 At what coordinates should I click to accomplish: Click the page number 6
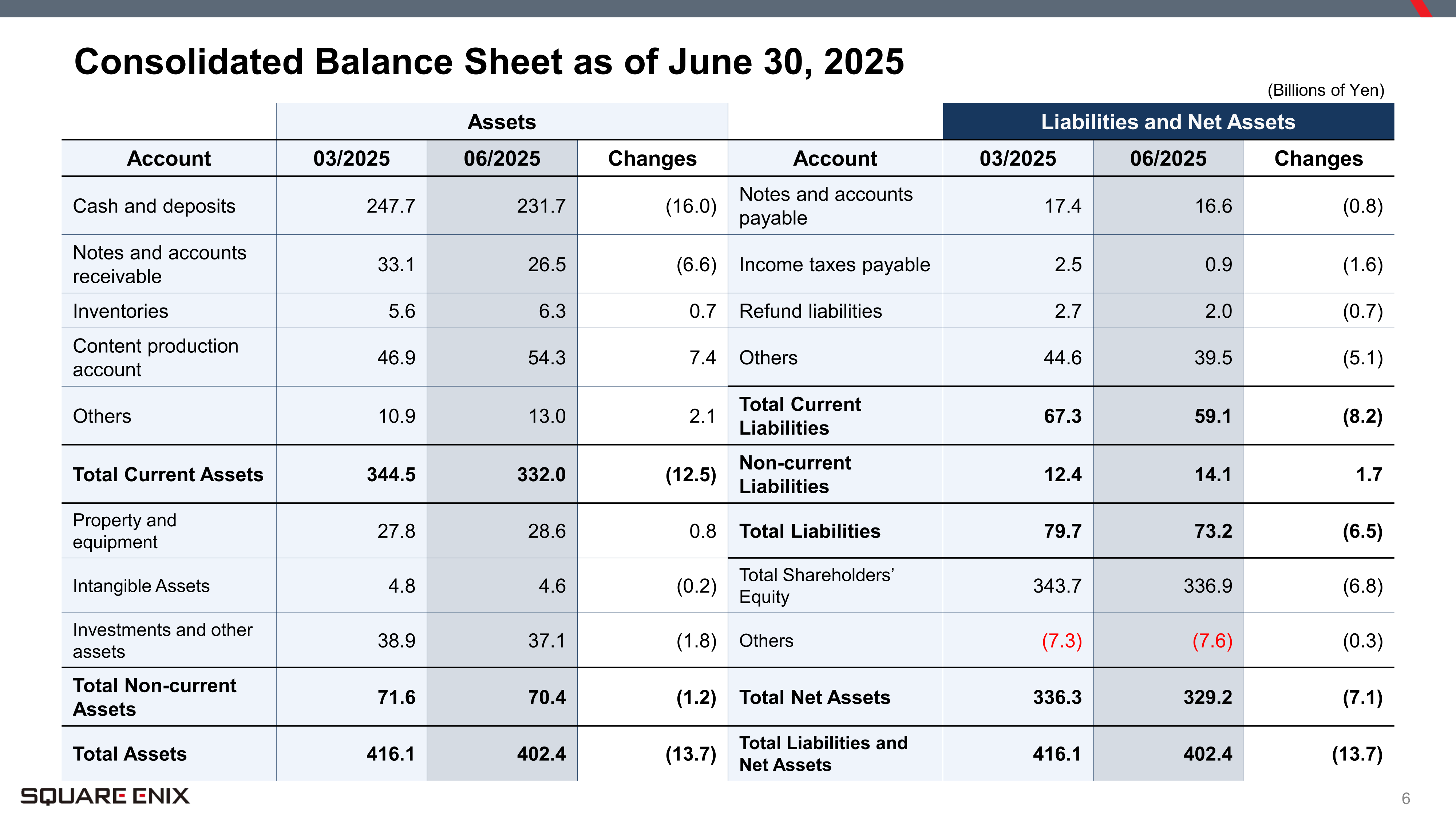tap(1406, 798)
